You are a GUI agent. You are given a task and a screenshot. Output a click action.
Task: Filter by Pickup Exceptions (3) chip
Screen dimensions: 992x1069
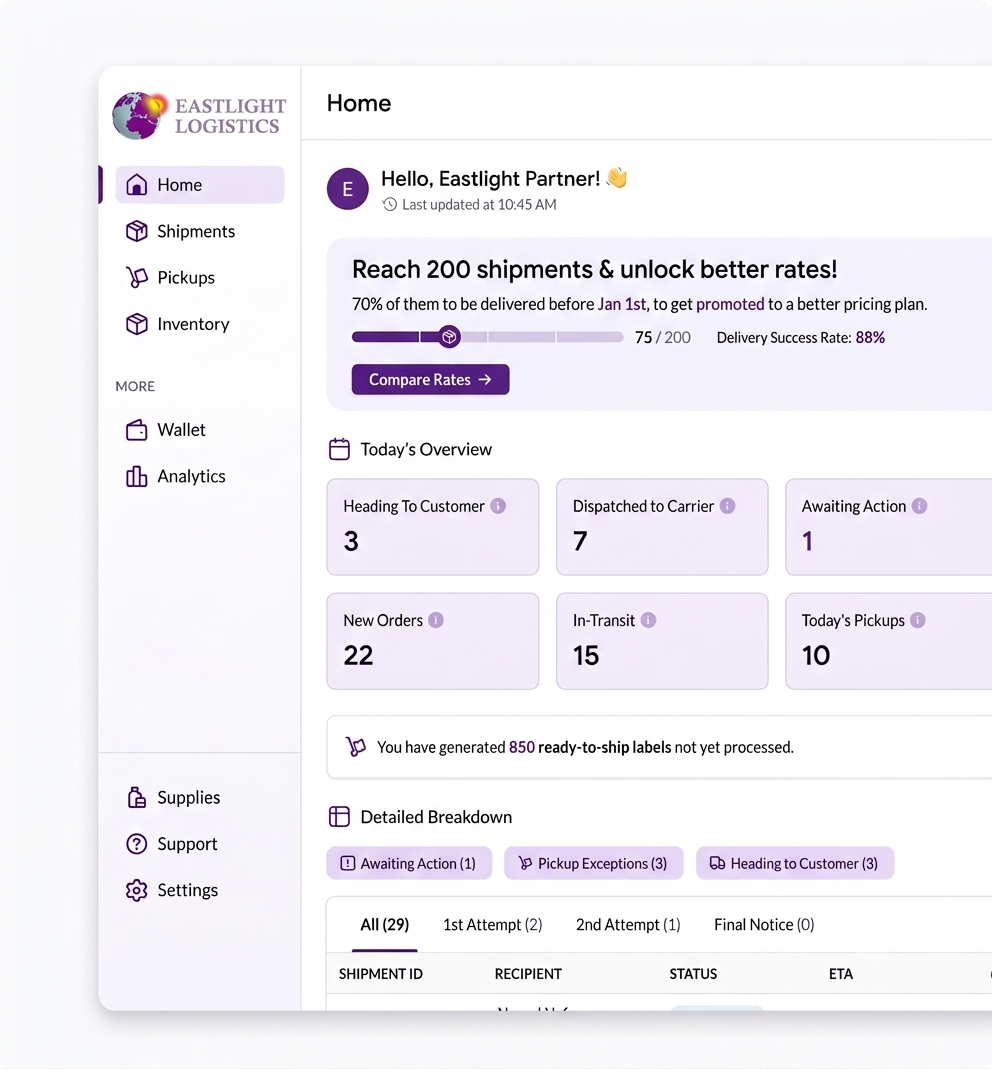click(594, 864)
